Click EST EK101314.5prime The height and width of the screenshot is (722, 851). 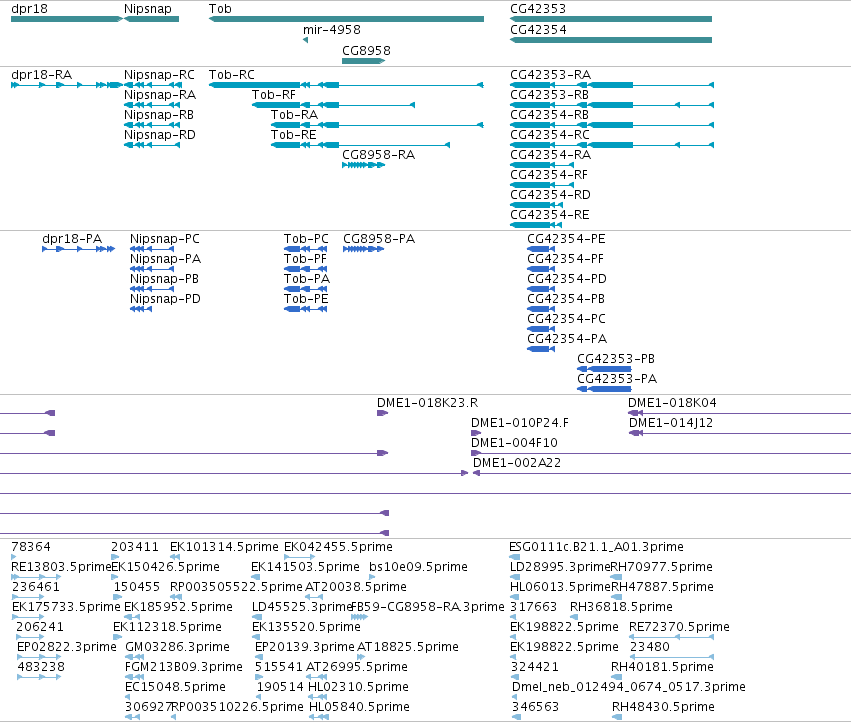point(175,557)
